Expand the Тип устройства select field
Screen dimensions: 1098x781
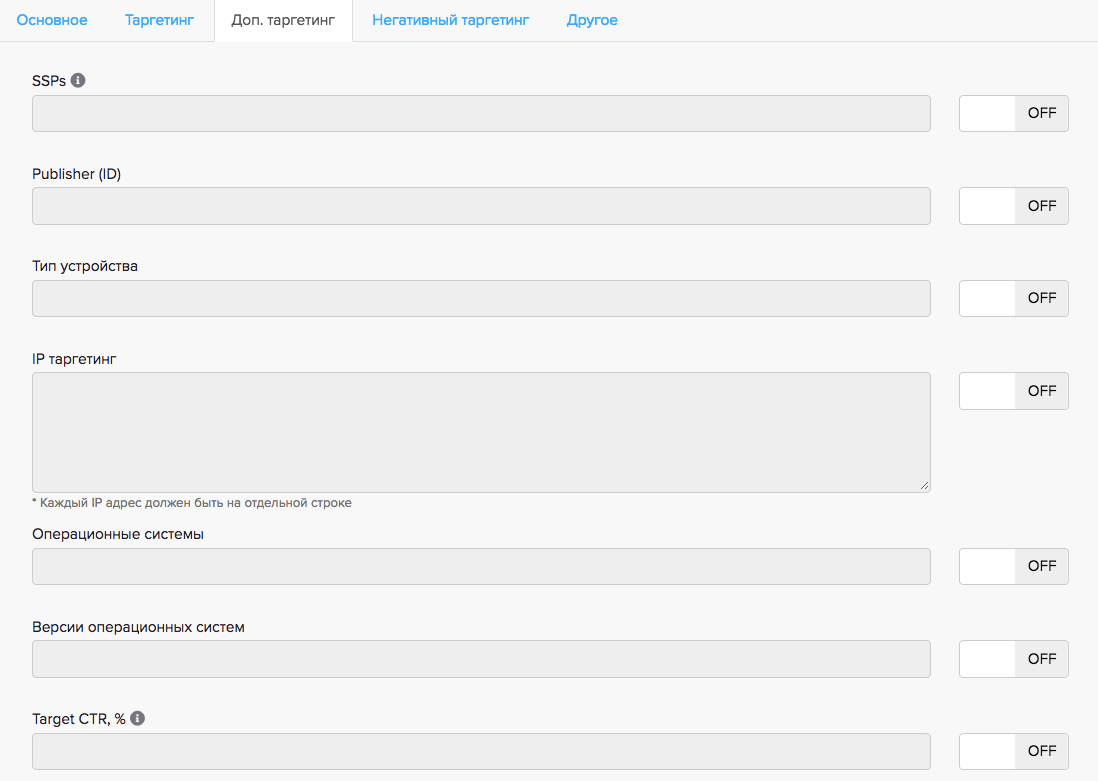(481, 298)
